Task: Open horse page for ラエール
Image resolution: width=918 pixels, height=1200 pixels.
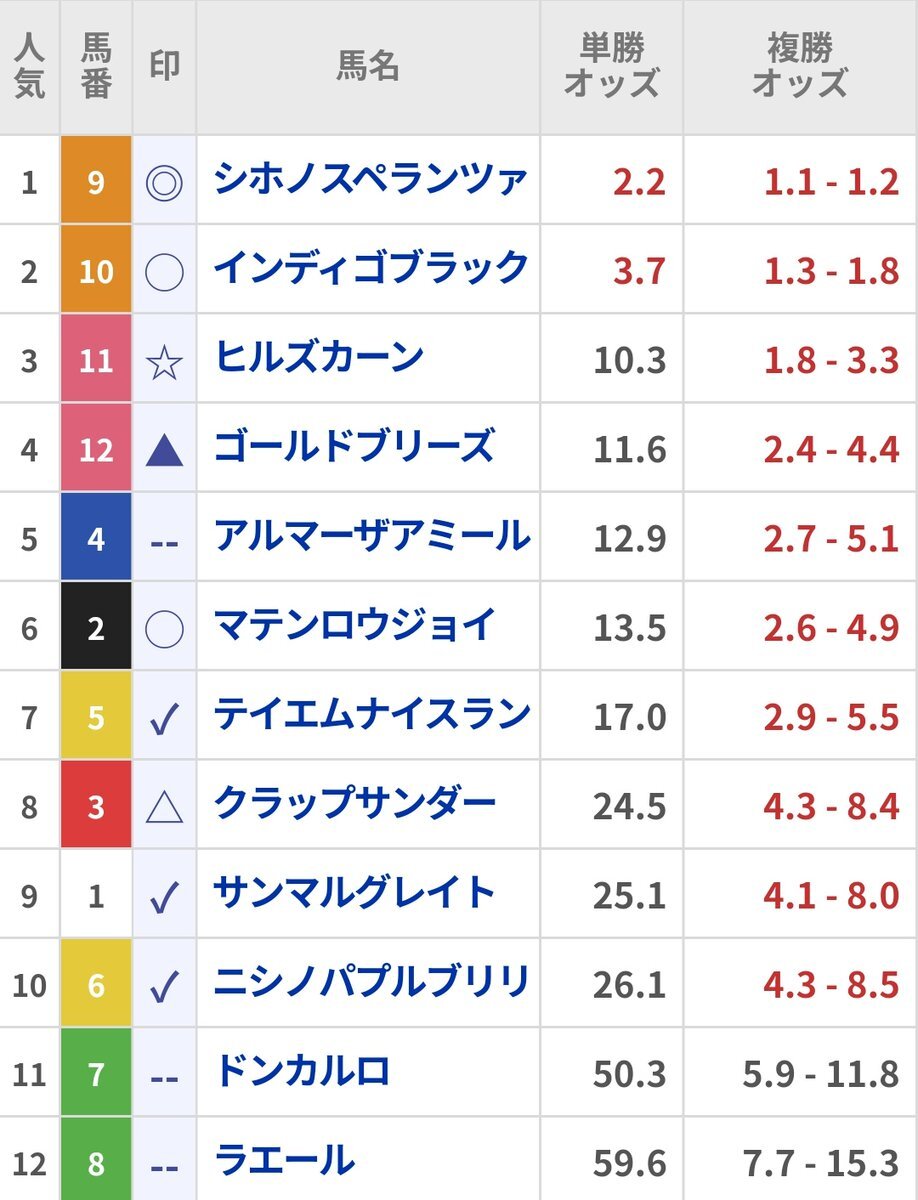Action: (285, 1161)
